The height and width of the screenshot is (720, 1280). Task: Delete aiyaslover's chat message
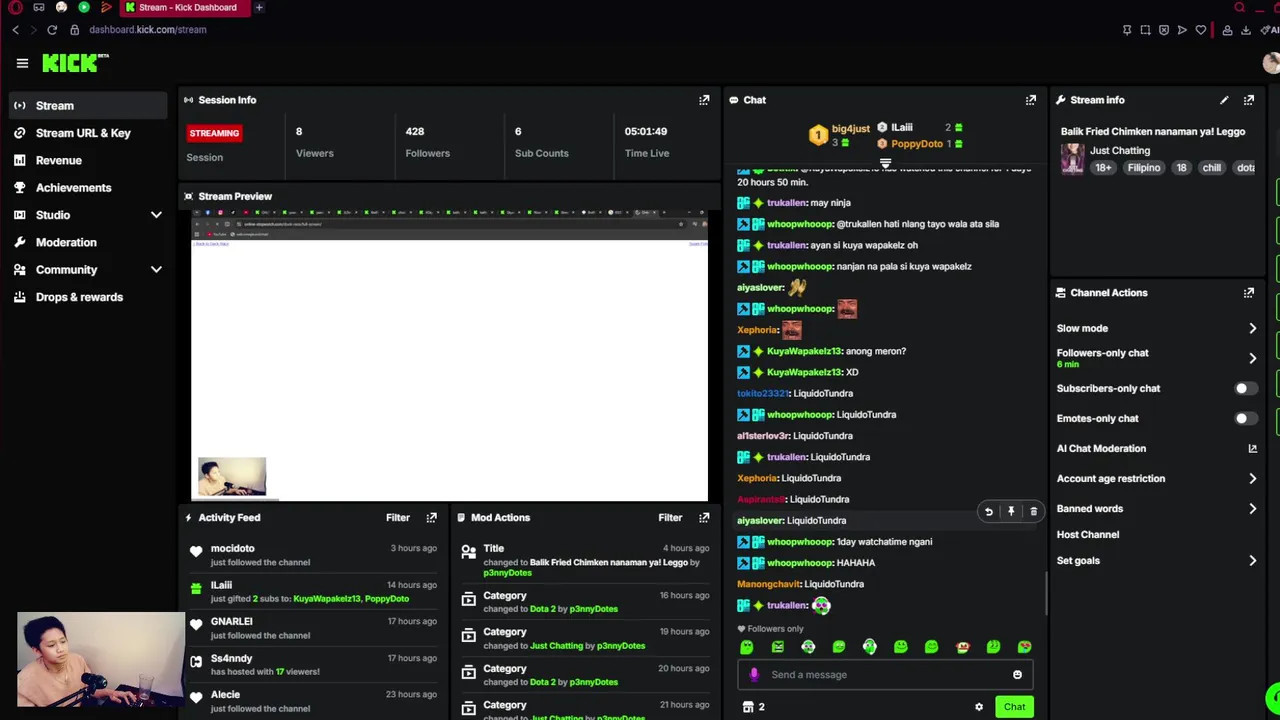(x=1033, y=512)
